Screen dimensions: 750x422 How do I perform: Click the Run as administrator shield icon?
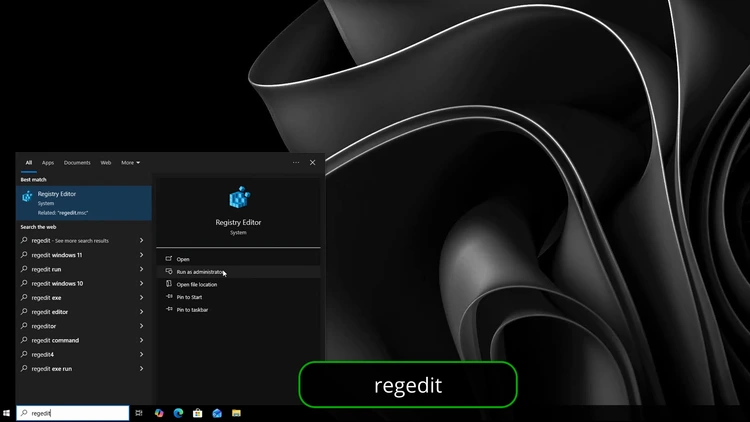pyautogui.click(x=169, y=271)
